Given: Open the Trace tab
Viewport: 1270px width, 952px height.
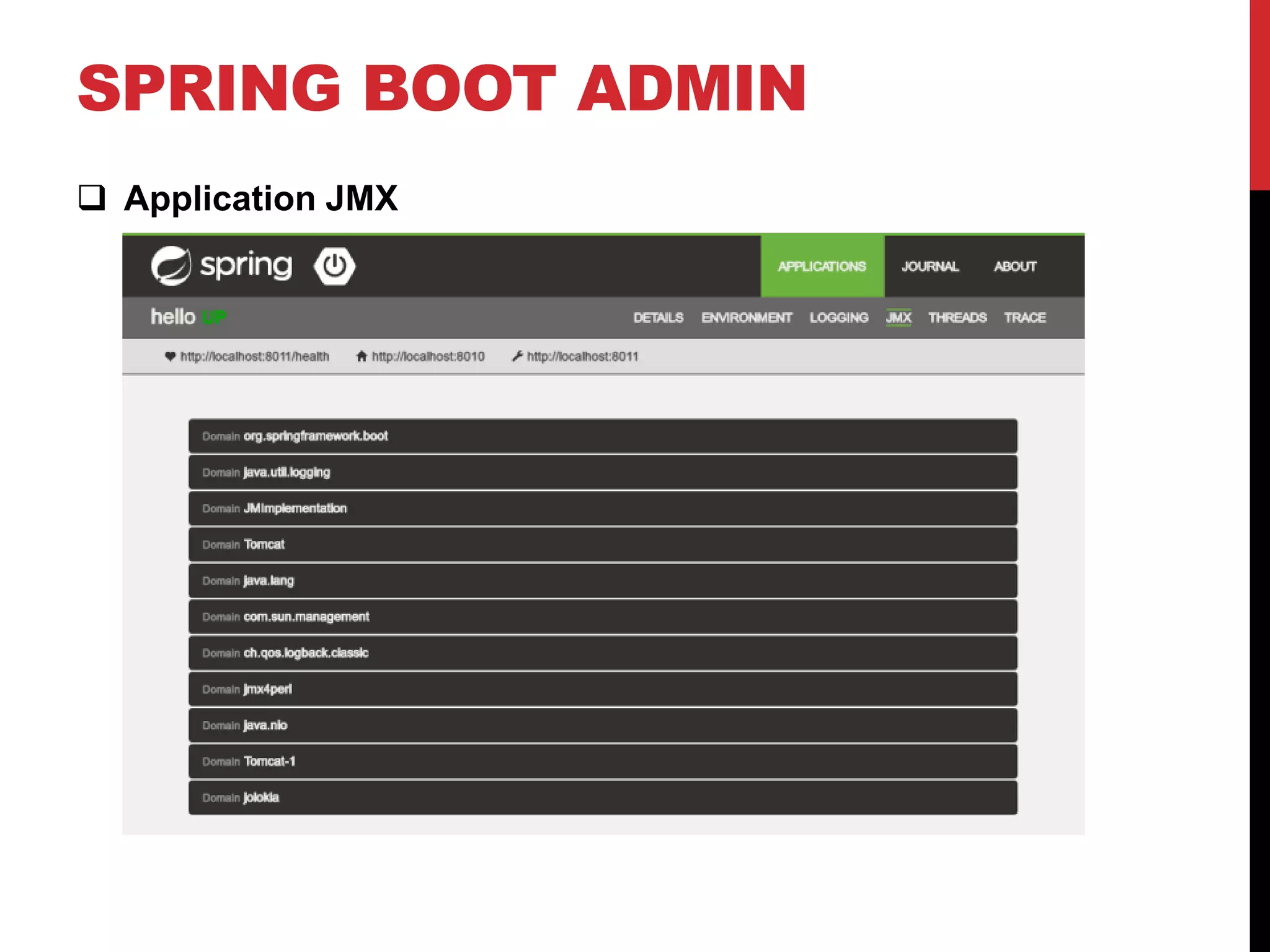Looking at the screenshot, I should click(x=1024, y=317).
